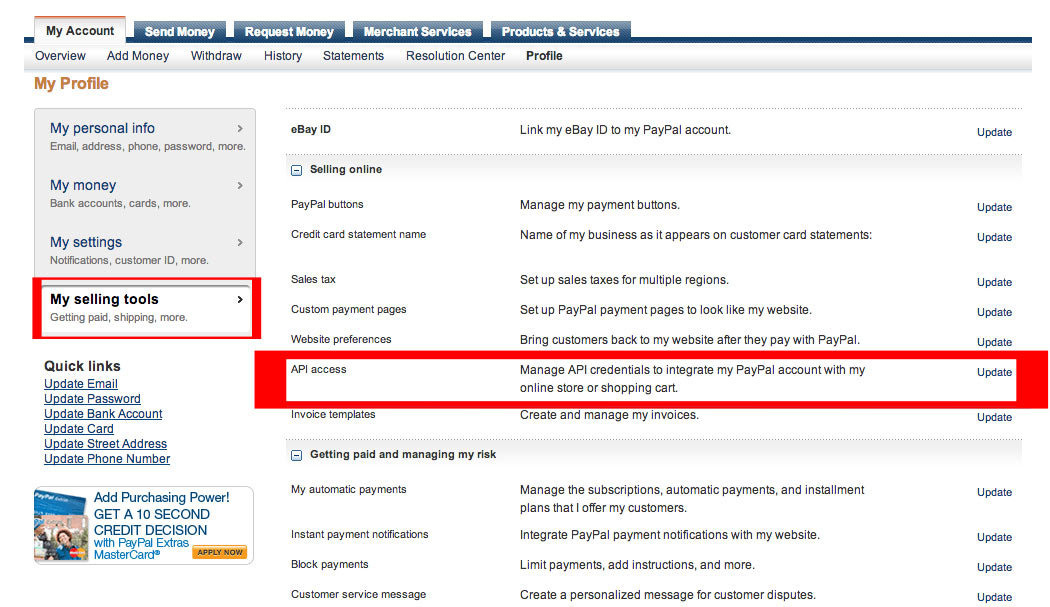Click the Website preferences row label

(x=341, y=339)
